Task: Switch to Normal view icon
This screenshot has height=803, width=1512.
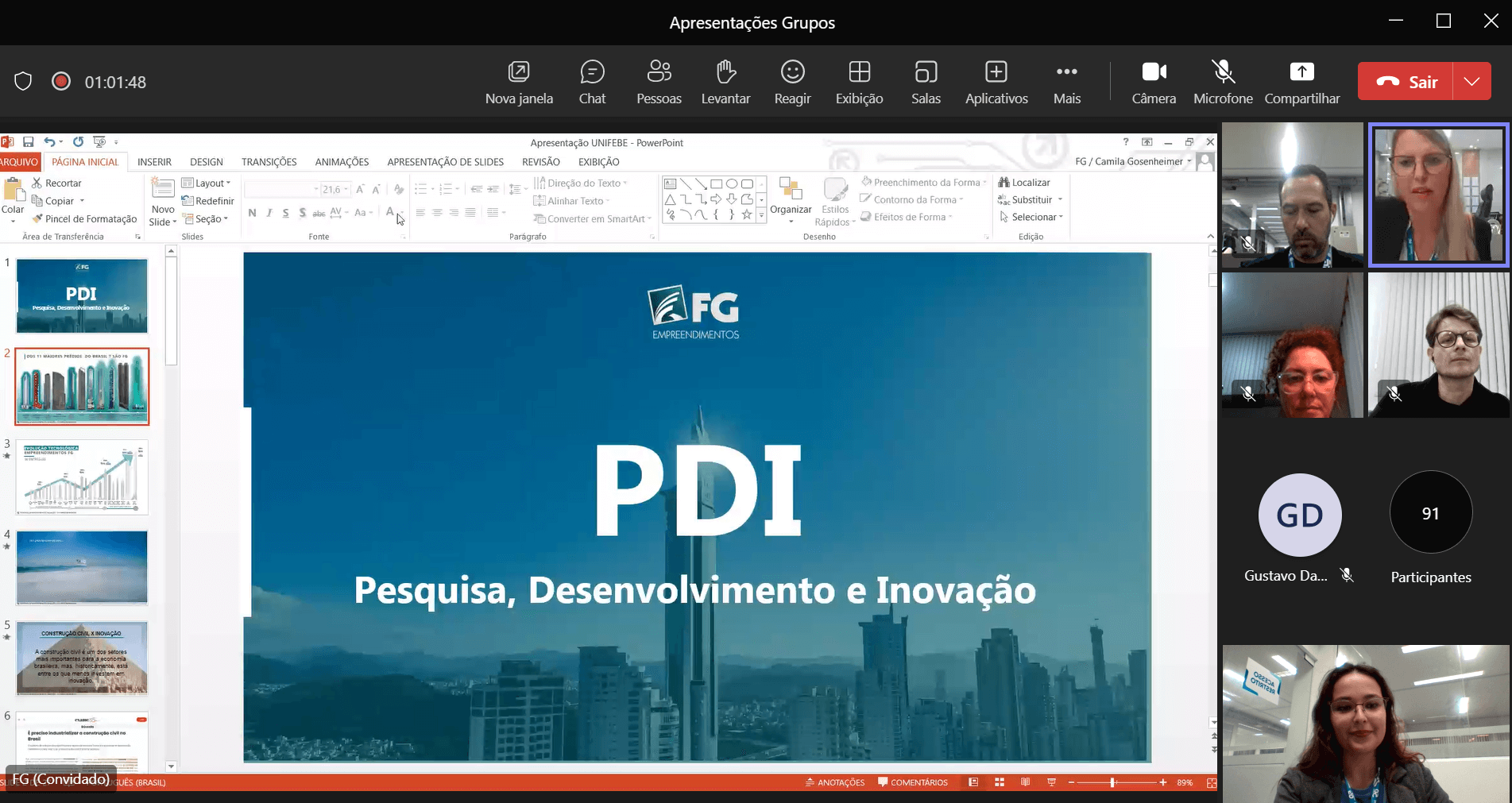Action: coord(973,782)
